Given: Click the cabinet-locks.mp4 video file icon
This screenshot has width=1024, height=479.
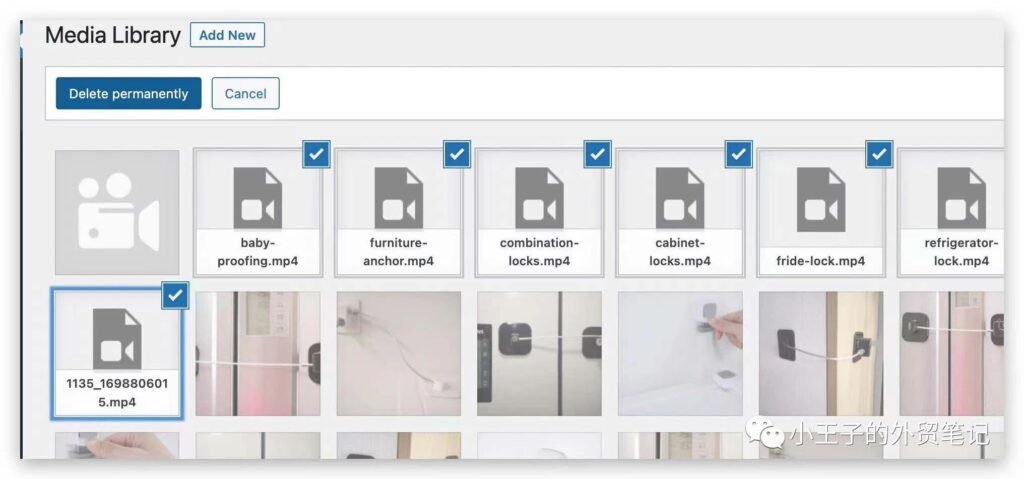Looking at the screenshot, I should [680, 198].
